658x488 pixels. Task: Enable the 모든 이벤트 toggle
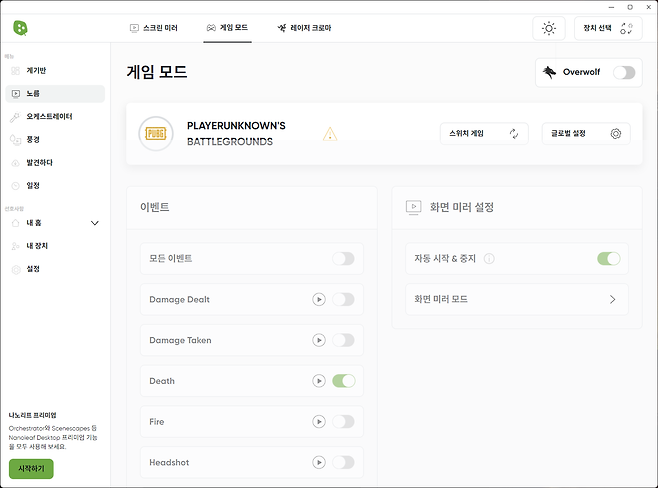pyautogui.click(x=343, y=258)
